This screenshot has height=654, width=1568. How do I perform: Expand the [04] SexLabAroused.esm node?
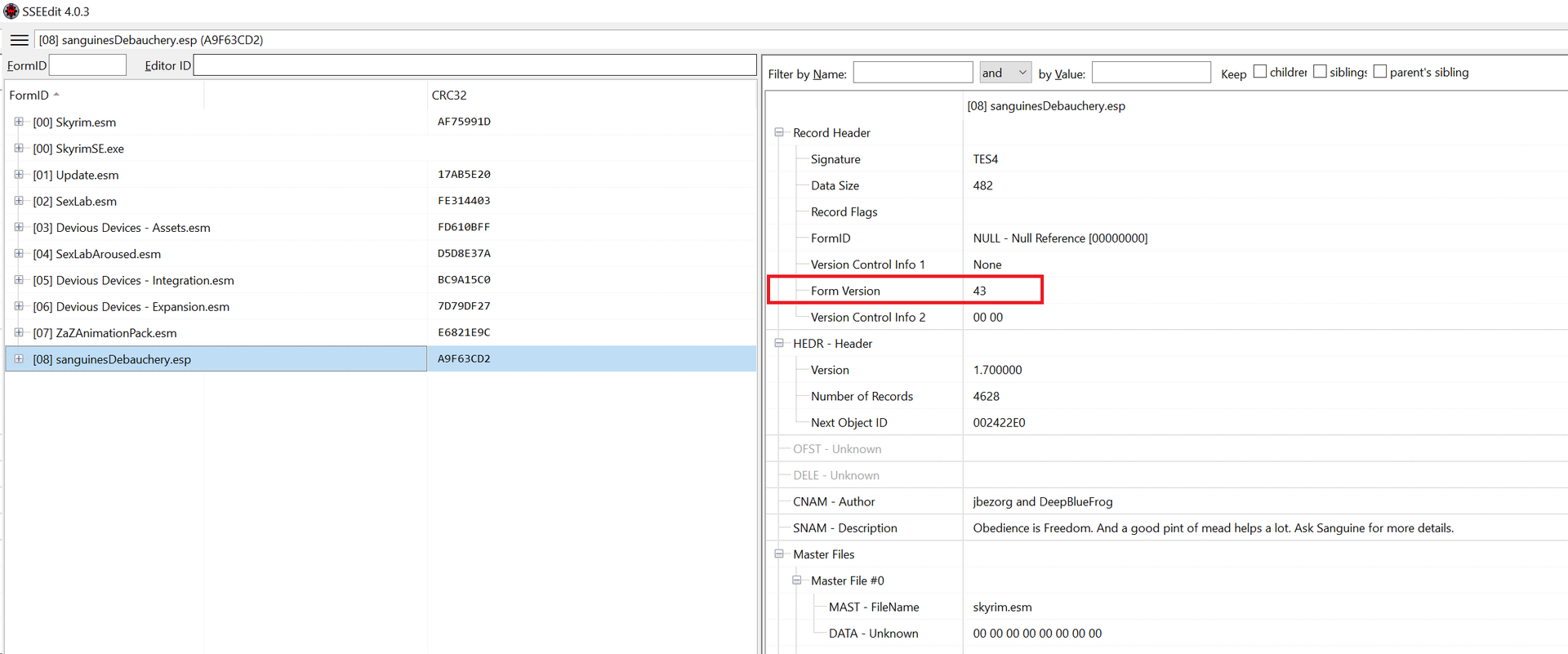[x=19, y=253]
